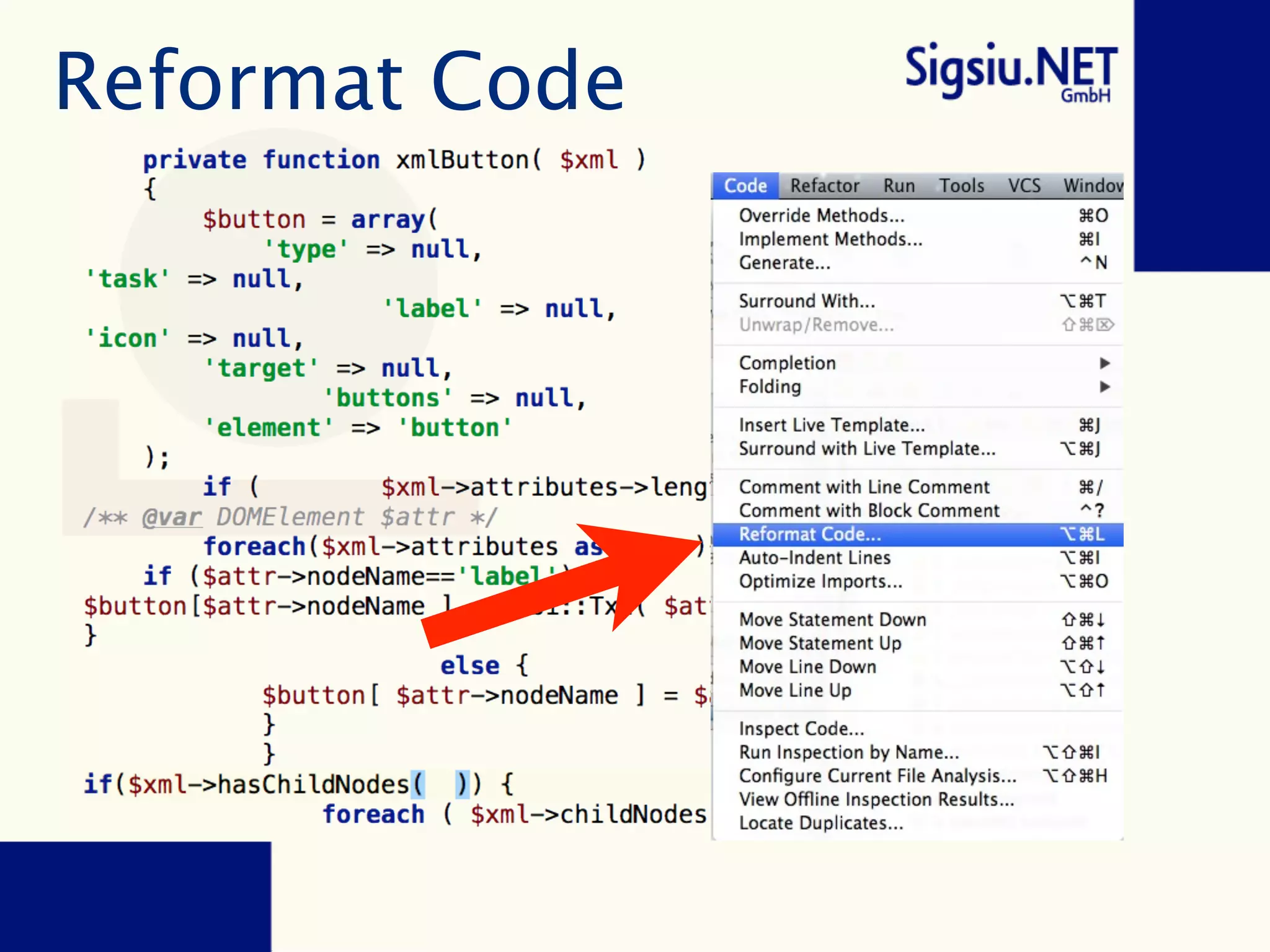Choose Move Line Up

click(x=918, y=690)
